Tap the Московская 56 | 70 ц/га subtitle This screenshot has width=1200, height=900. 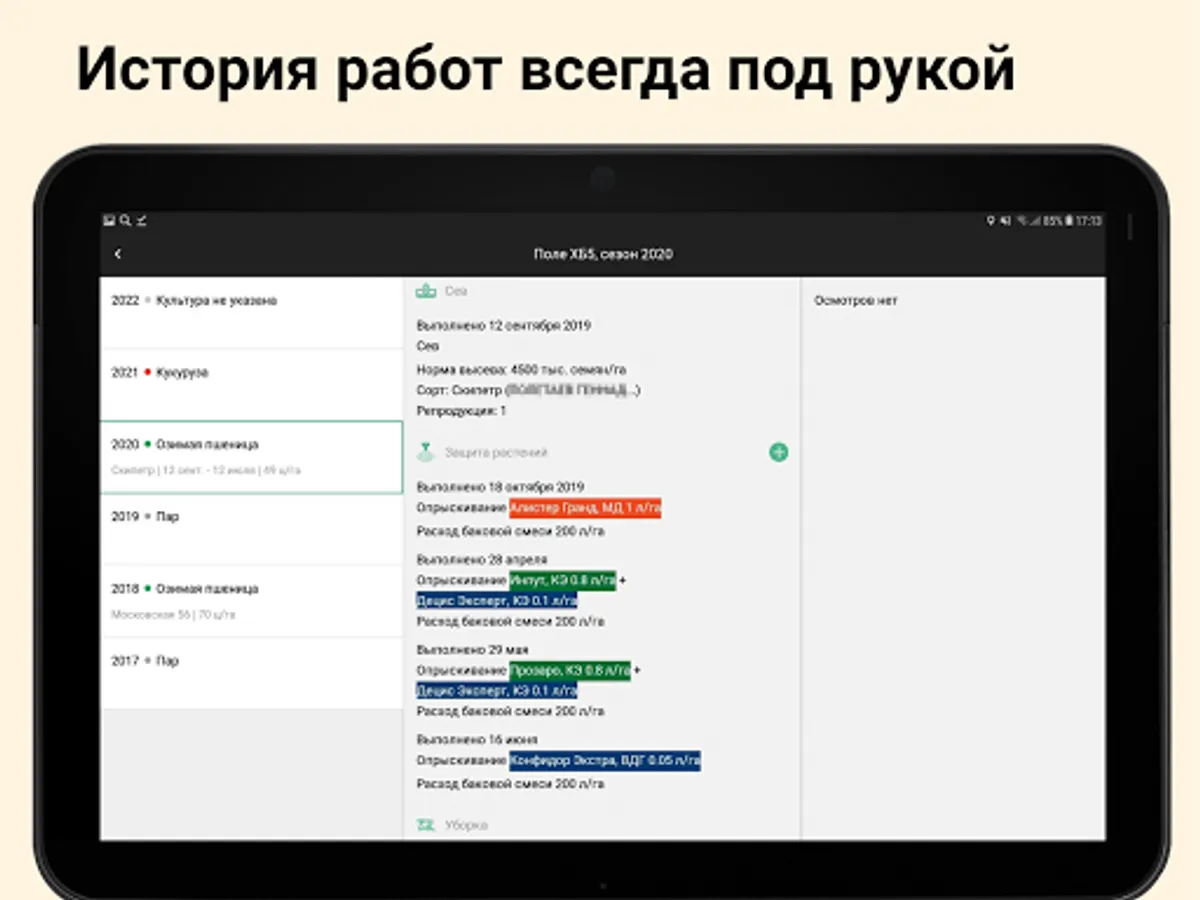[x=173, y=614]
